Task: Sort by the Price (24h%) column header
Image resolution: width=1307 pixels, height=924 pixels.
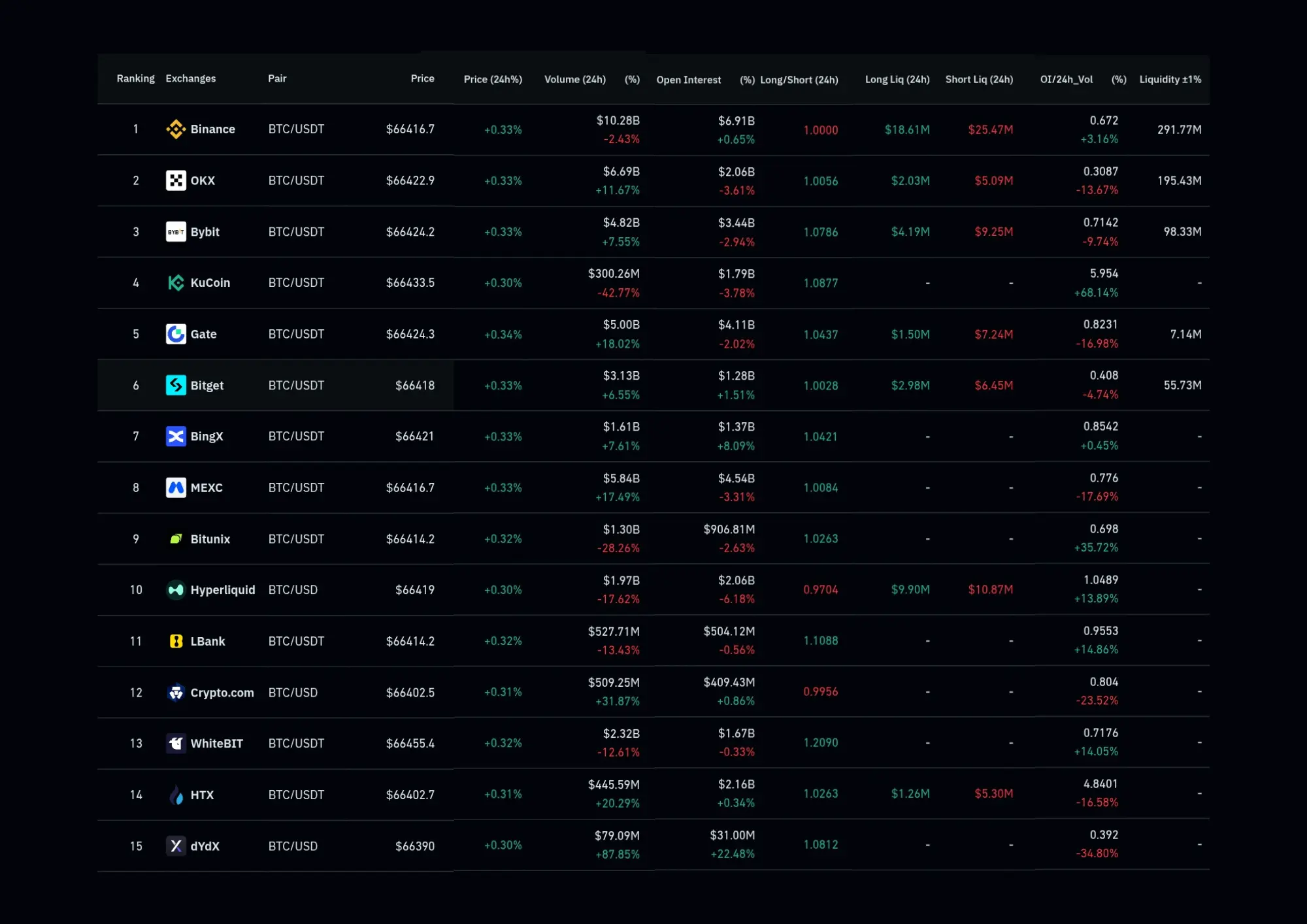Action: click(x=493, y=79)
